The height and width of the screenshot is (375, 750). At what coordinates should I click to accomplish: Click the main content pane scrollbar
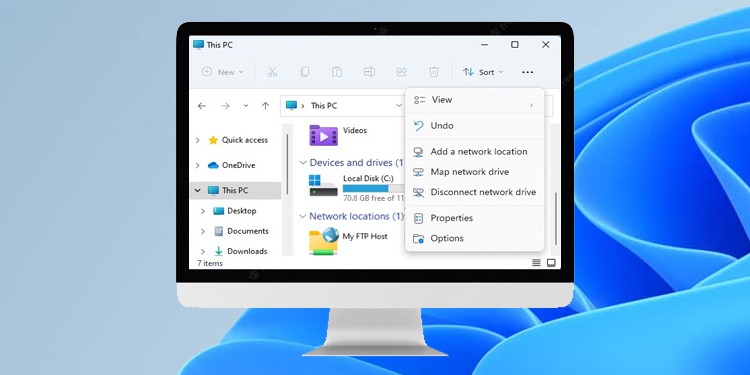coord(555,219)
